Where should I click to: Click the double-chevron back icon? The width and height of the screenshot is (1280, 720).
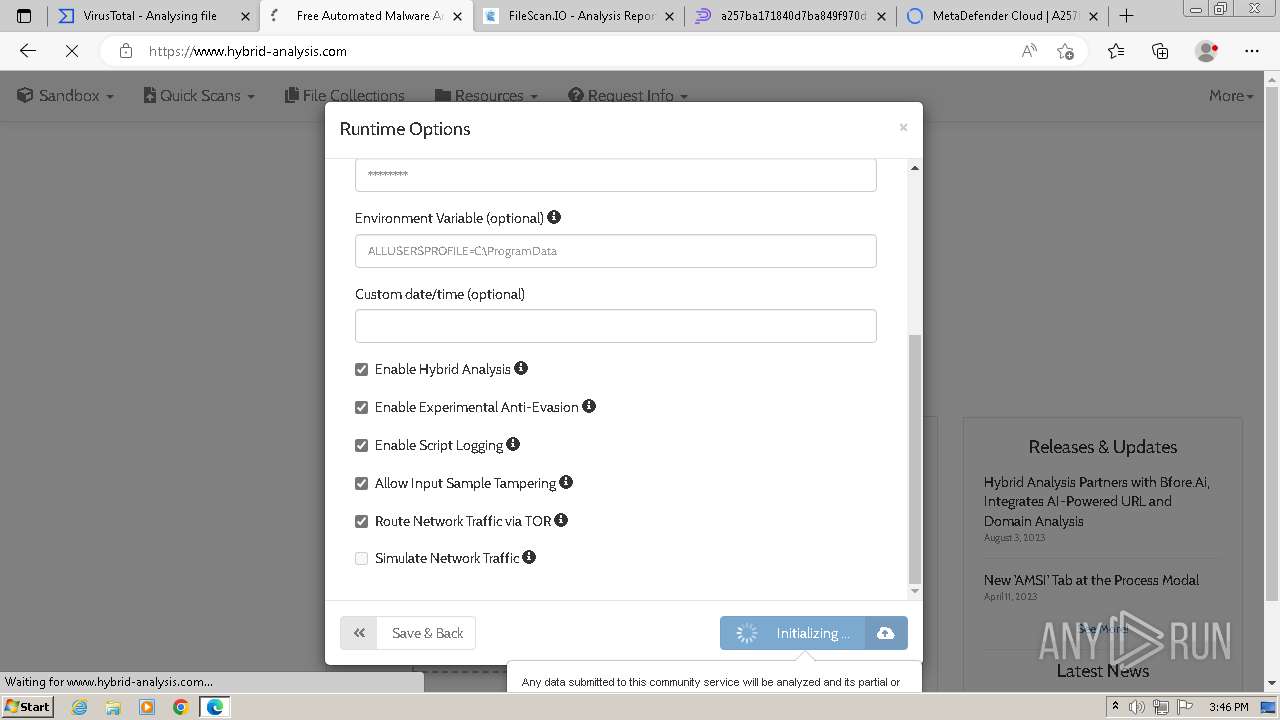359,633
